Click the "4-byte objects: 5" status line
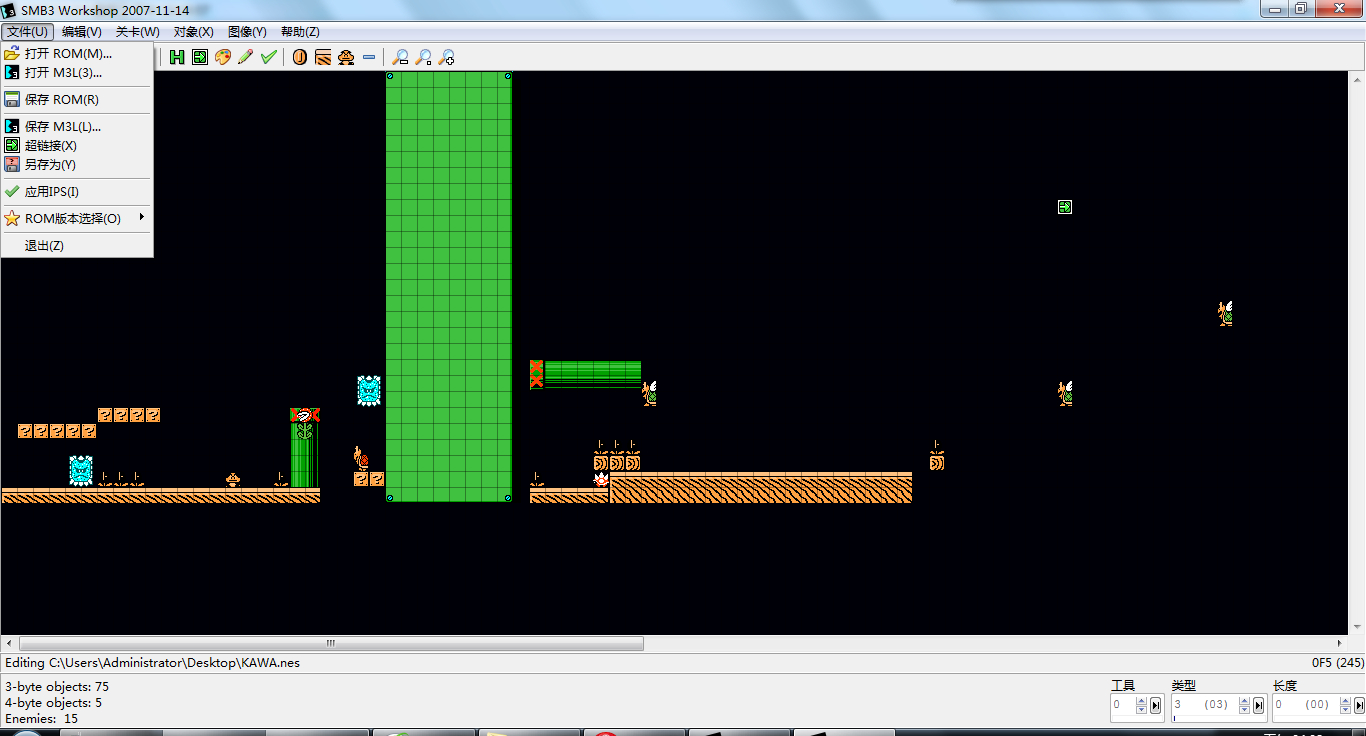 pyautogui.click(x=54, y=703)
